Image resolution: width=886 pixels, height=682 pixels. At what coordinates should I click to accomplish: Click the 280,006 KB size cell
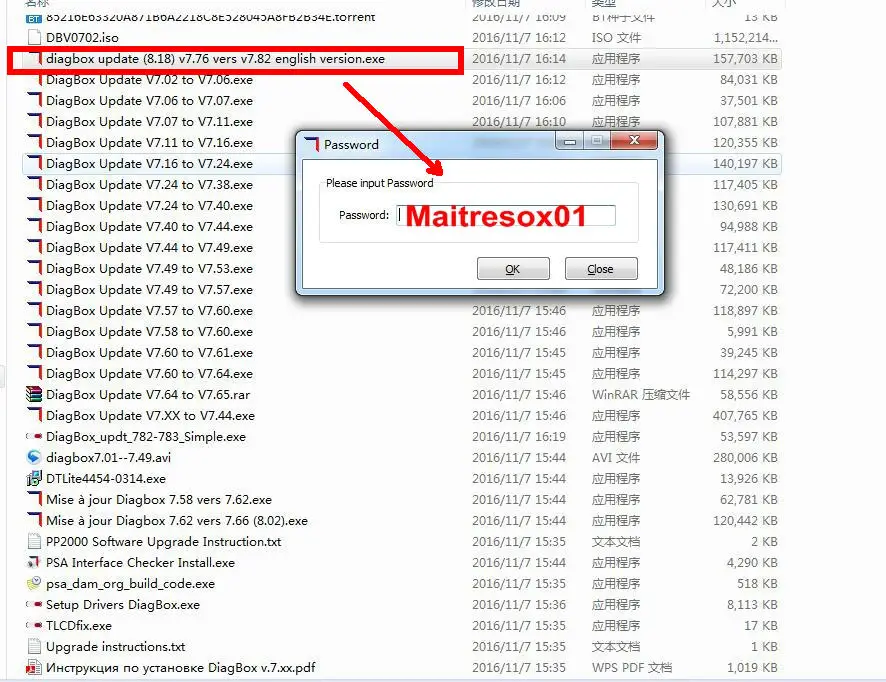tap(745, 457)
